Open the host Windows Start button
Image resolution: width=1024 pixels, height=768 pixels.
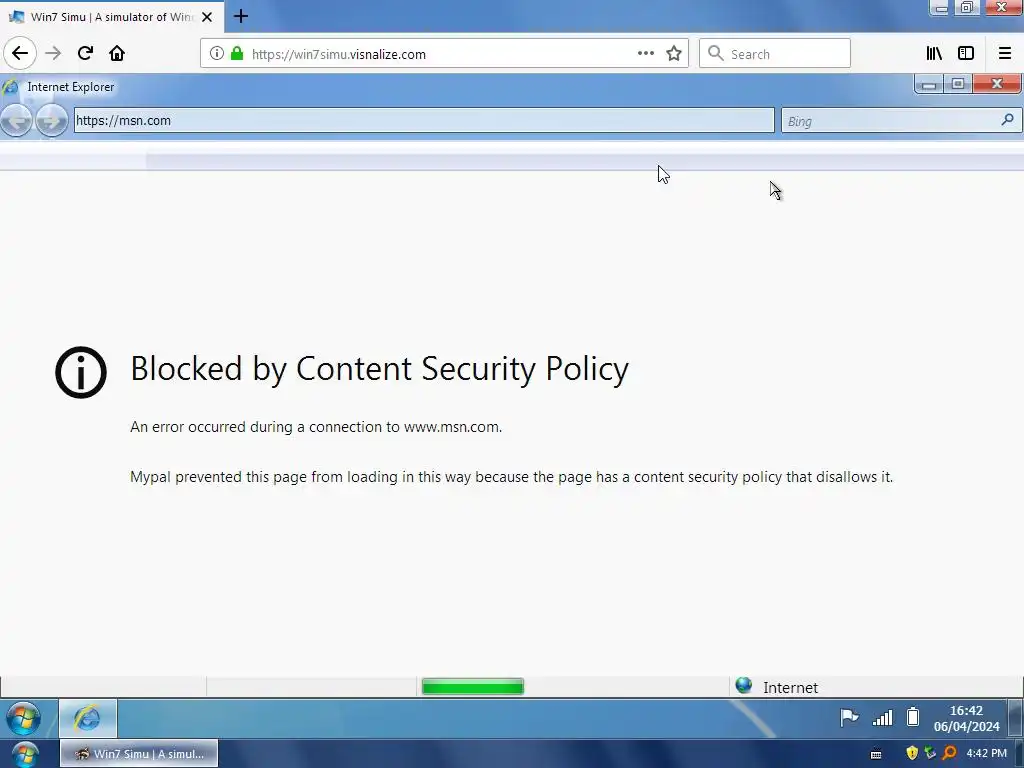tap(25, 754)
